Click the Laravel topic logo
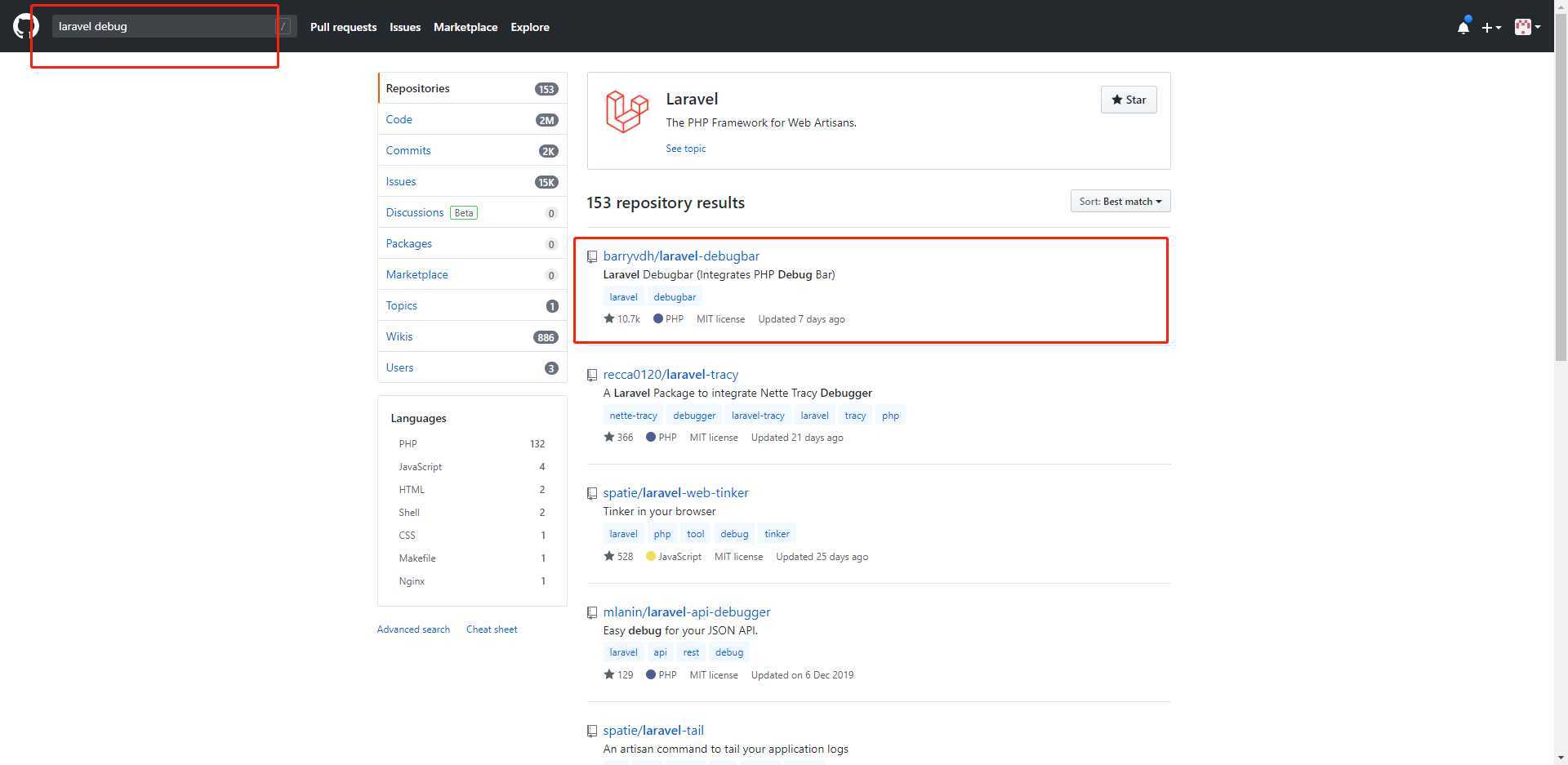This screenshot has width=1568, height=765. [626, 111]
